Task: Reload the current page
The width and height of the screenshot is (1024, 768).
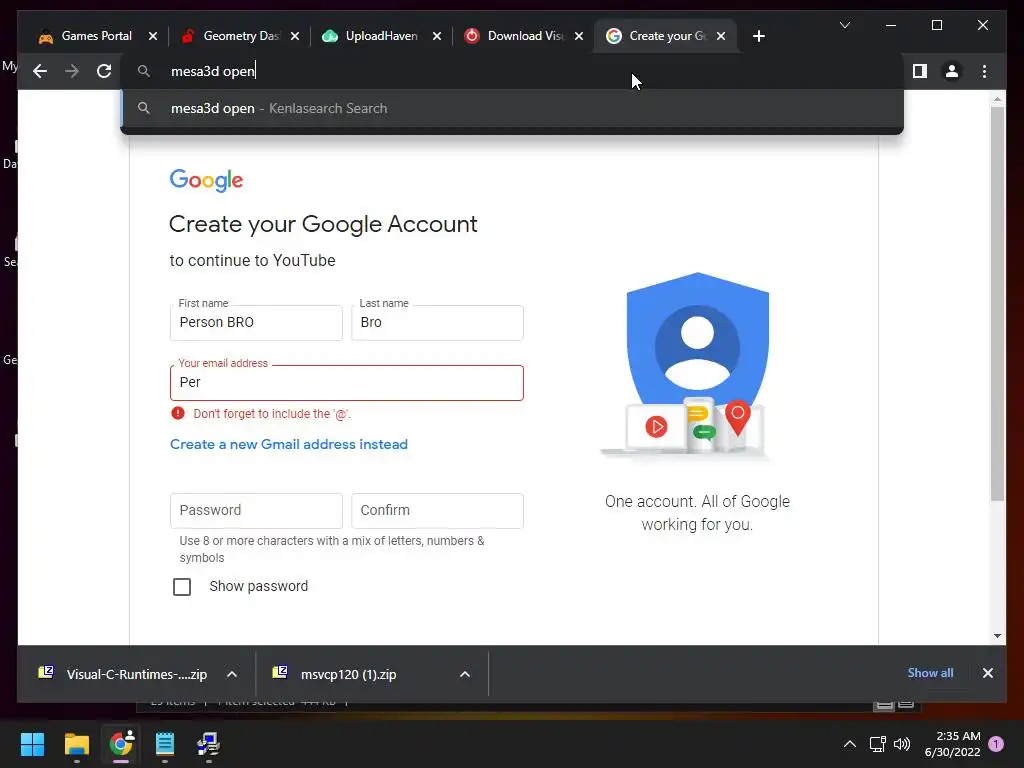Action: coord(104,71)
